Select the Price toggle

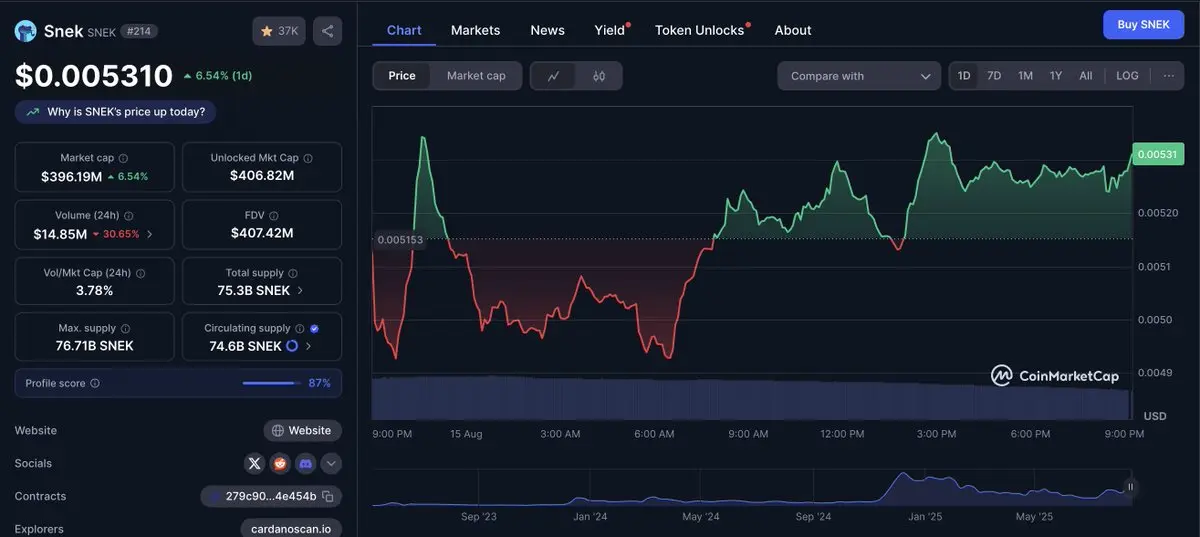[x=402, y=76]
